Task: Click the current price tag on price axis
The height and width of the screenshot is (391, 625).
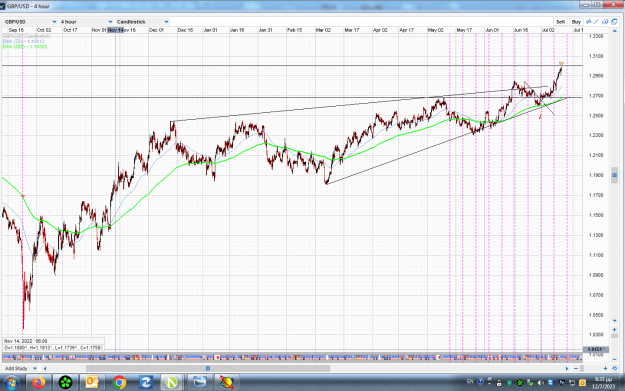Action: (x=596, y=350)
